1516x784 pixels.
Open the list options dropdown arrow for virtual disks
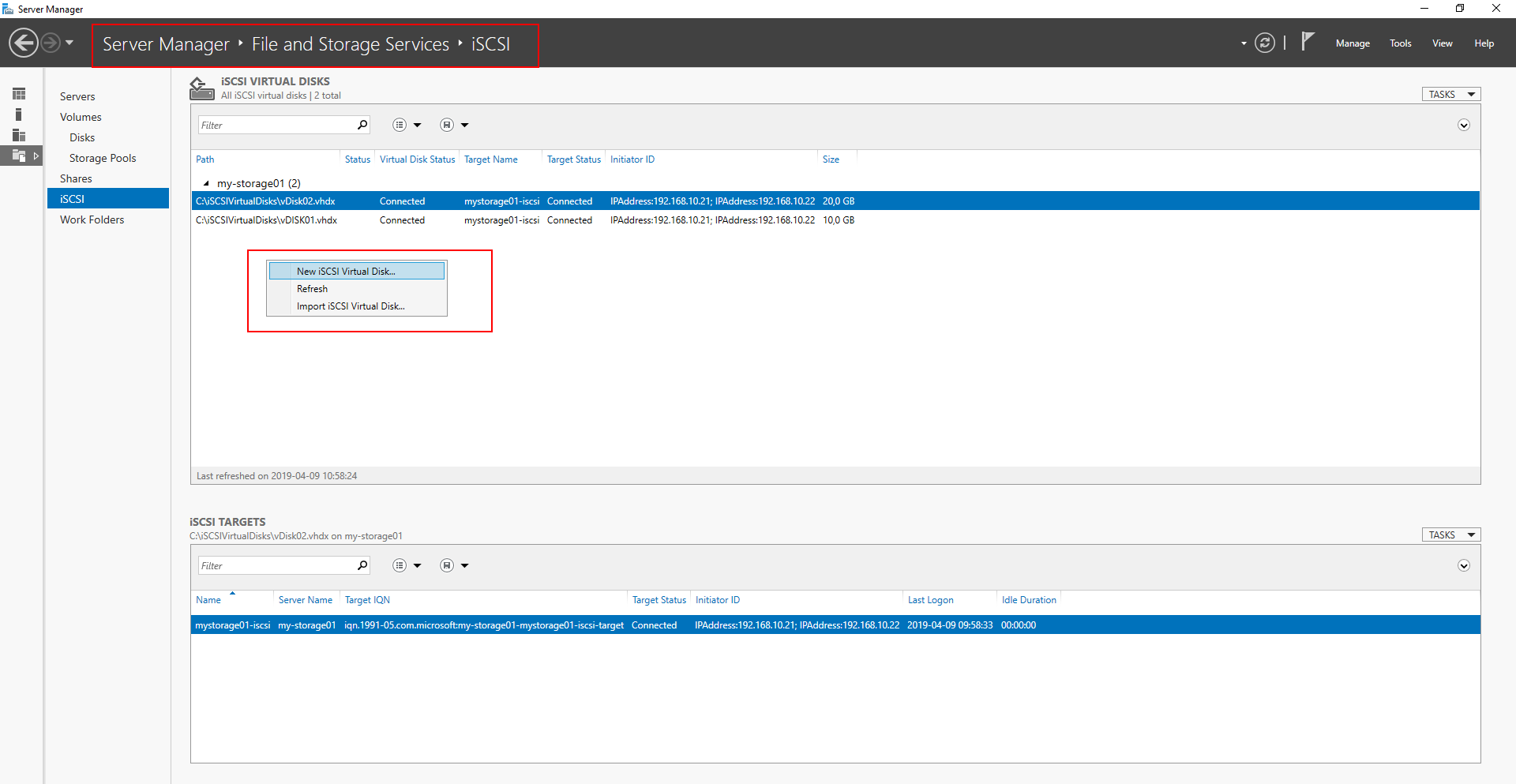pyautogui.click(x=418, y=126)
